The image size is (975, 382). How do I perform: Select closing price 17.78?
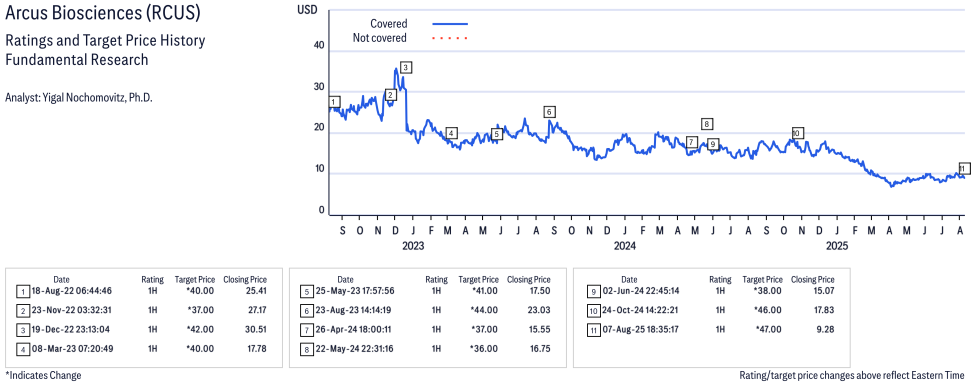pos(256,348)
